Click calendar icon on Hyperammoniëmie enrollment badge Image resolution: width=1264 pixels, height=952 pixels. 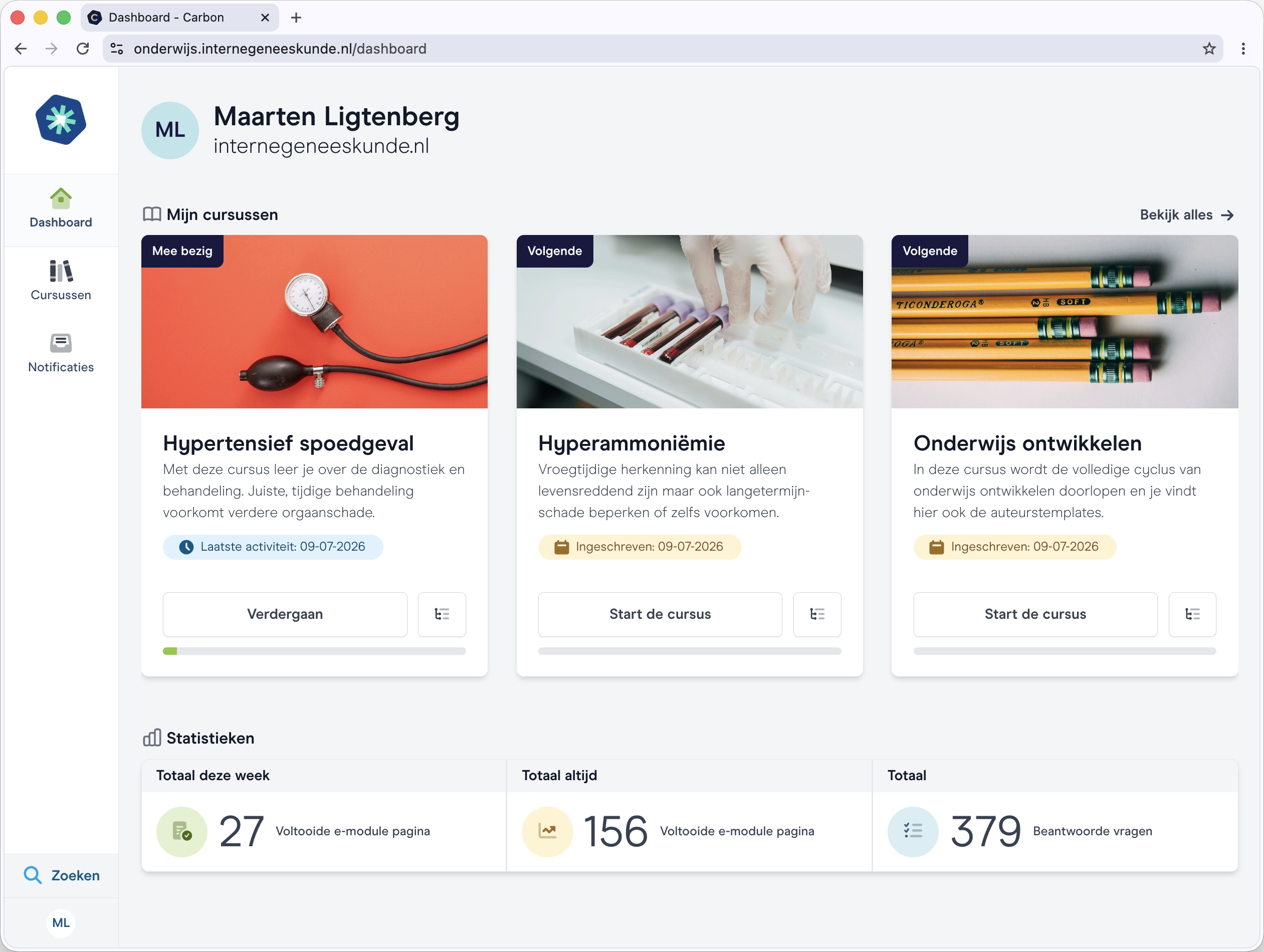[x=562, y=547]
